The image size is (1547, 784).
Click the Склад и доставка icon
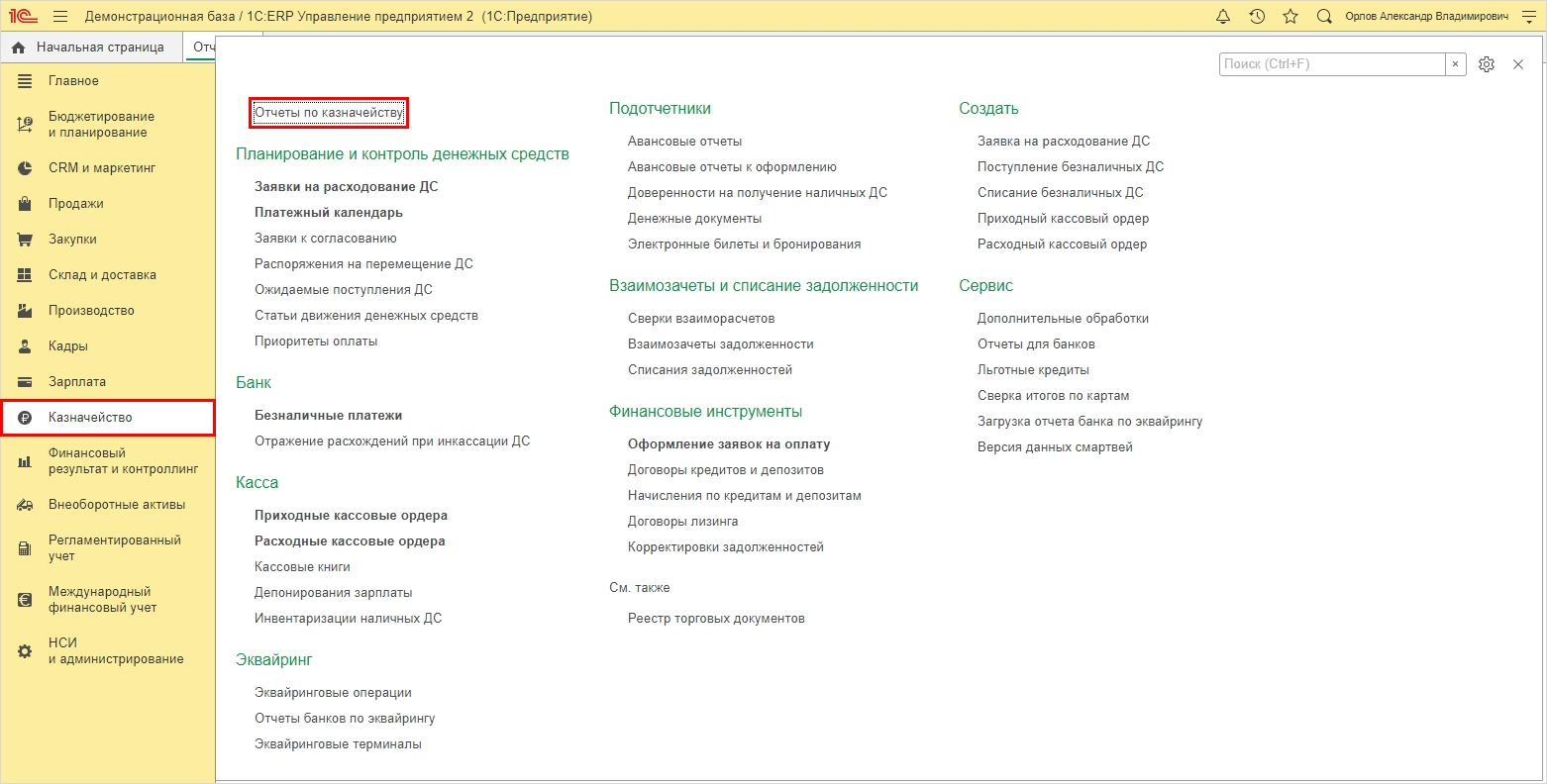26,275
